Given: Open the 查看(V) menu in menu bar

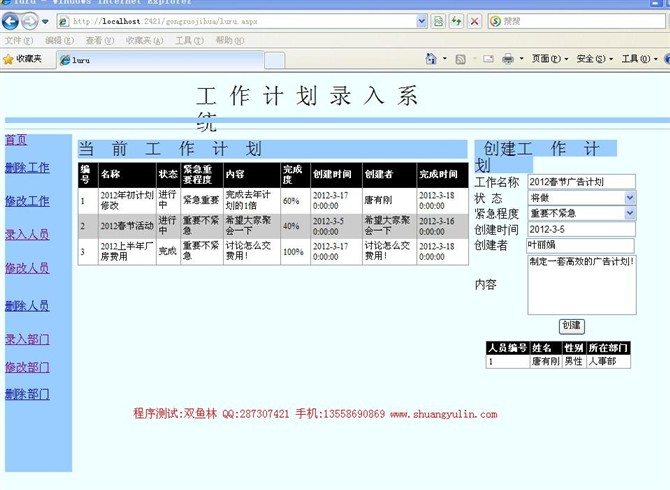Looking at the screenshot, I should point(99,40).
